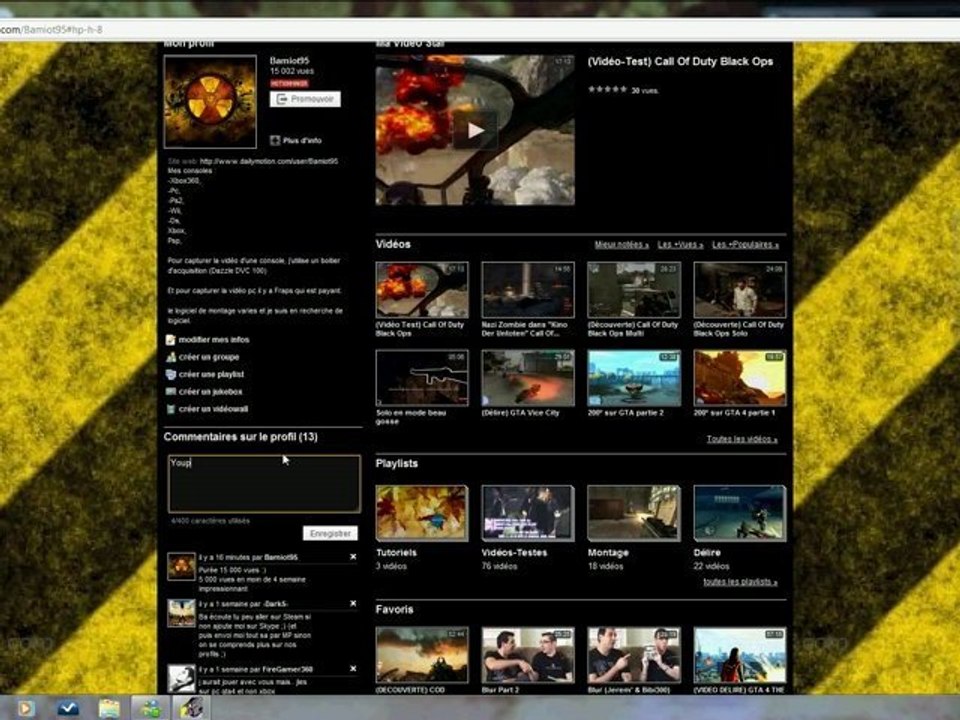Click inside the profile comment text box
The image size is (960, 720).
pyautogui.click(x=264, y=484)
